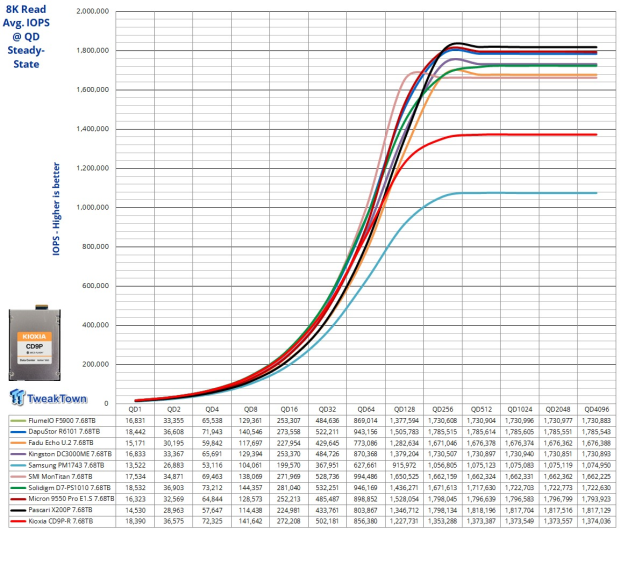The width and height of the screenshot is (620, 568).
Task: Click the 600,000 y-axis label
Action: click(96, 286)
